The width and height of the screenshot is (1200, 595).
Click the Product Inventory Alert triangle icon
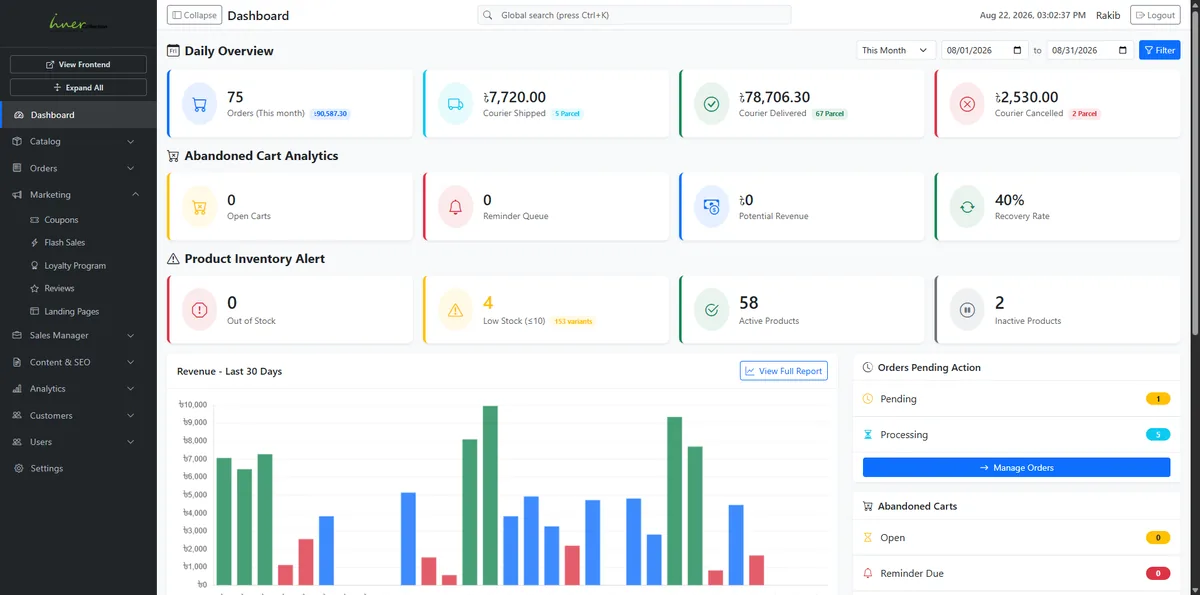click(173, 259)
